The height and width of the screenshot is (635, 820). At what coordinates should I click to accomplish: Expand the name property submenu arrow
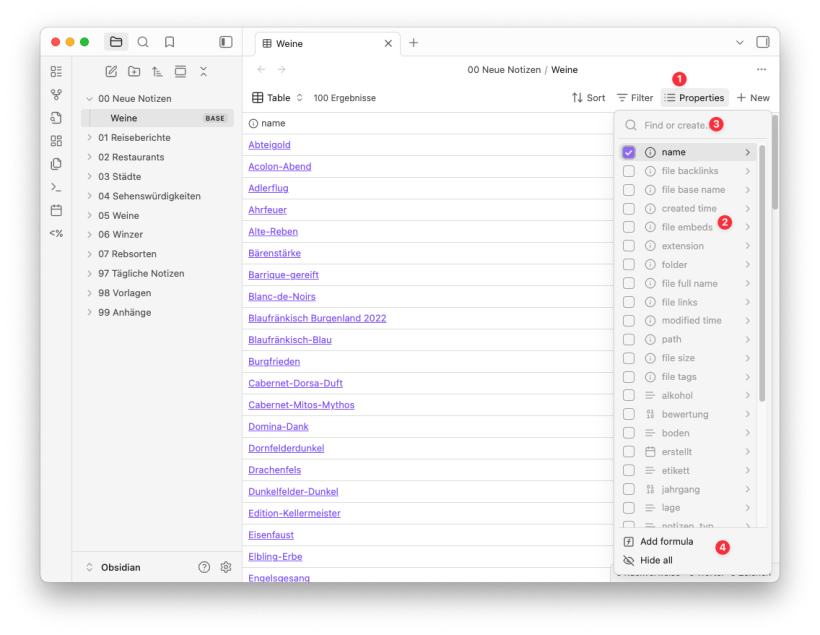(x=747, y=152)
